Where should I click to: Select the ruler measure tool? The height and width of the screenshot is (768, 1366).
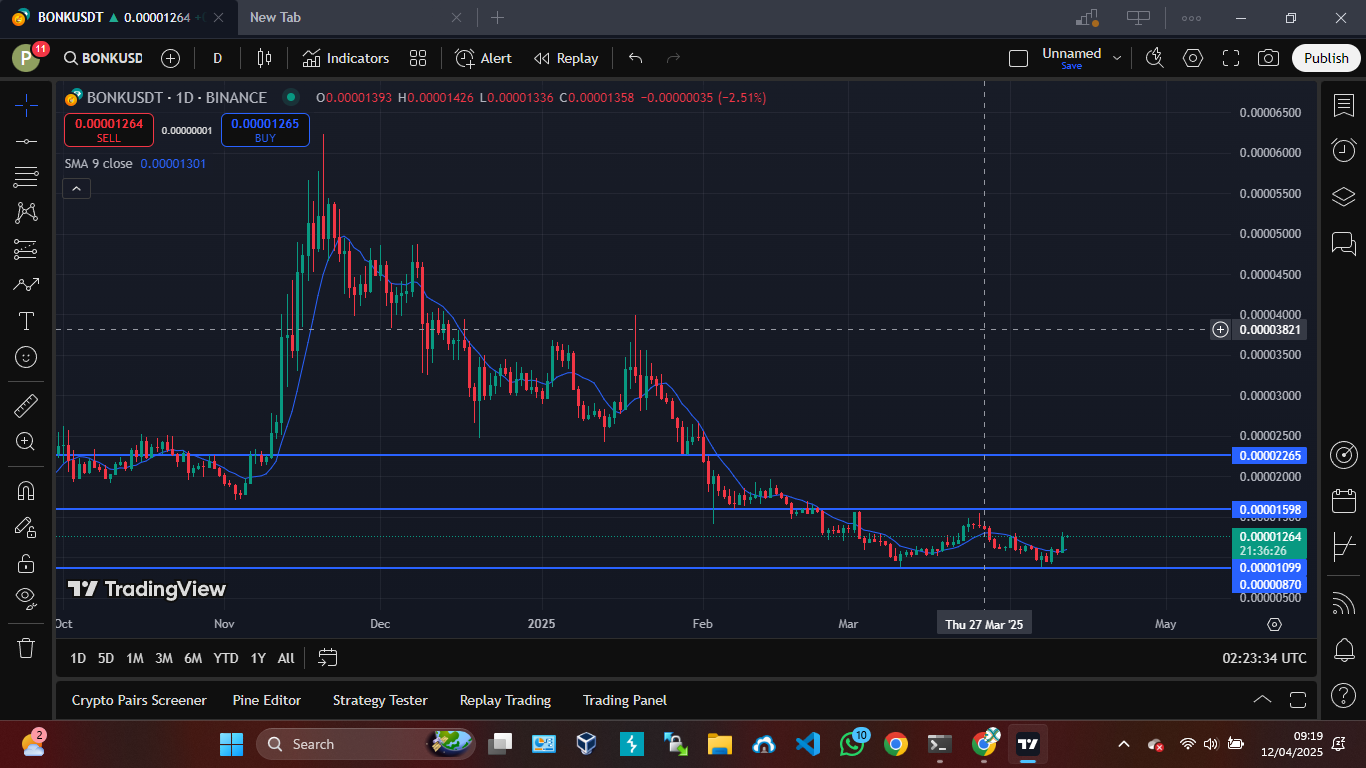coord(26,405)
